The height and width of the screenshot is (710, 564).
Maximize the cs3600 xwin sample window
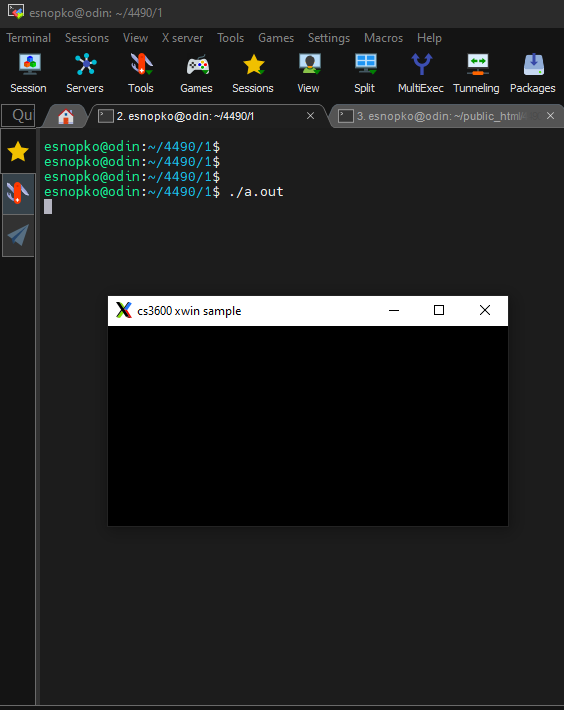point(439,310)
